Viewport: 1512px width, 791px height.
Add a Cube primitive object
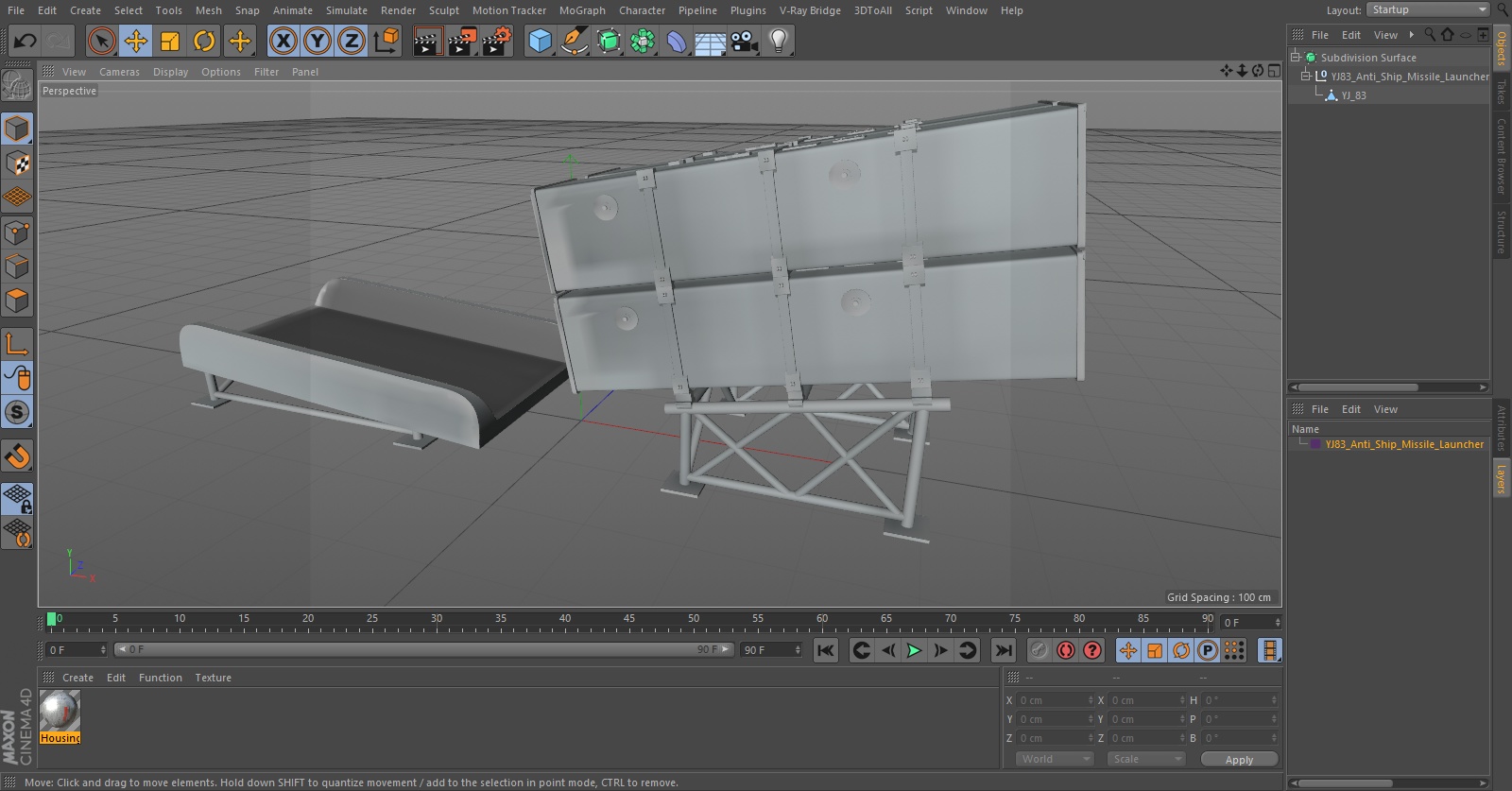540,41
